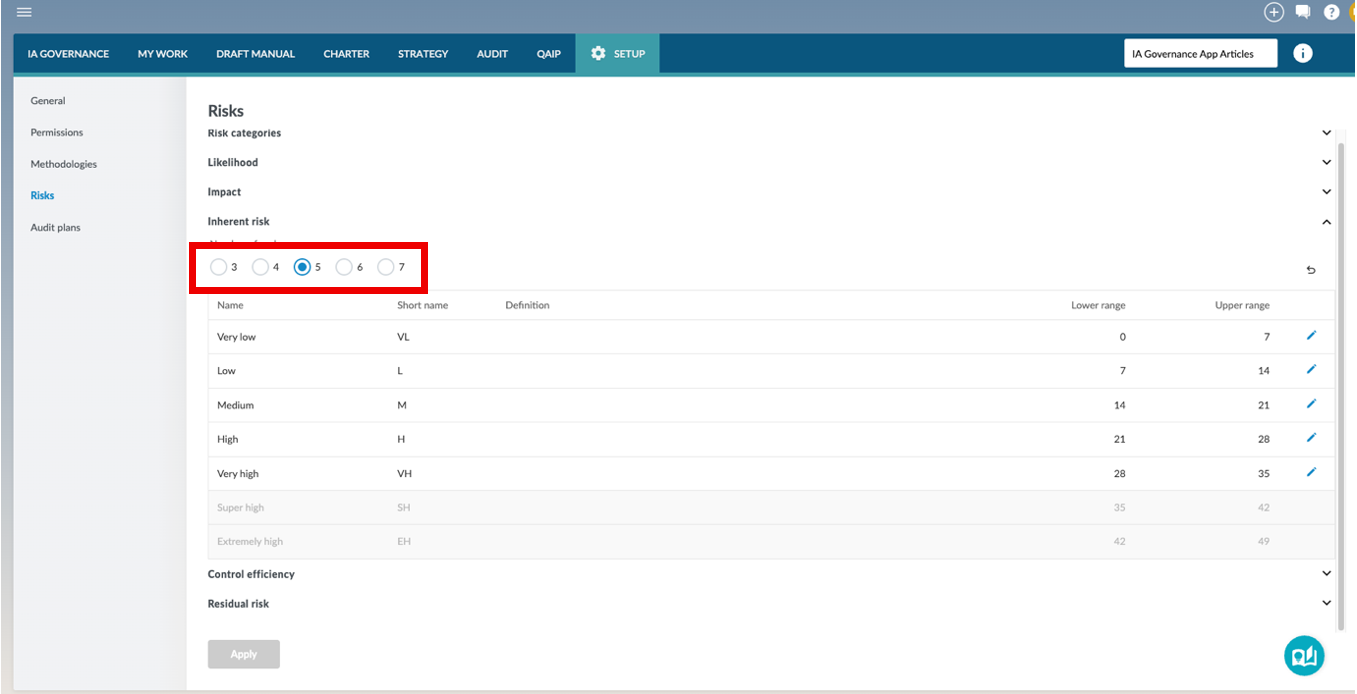This screenshot has width=1357, height=694.
Task: Click the Inherent risk section title
Action: coord(238,221)
